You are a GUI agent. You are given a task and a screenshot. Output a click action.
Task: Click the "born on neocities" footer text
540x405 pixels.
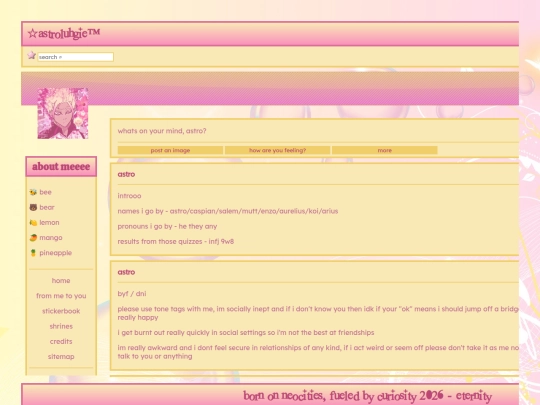click(367, 396)
